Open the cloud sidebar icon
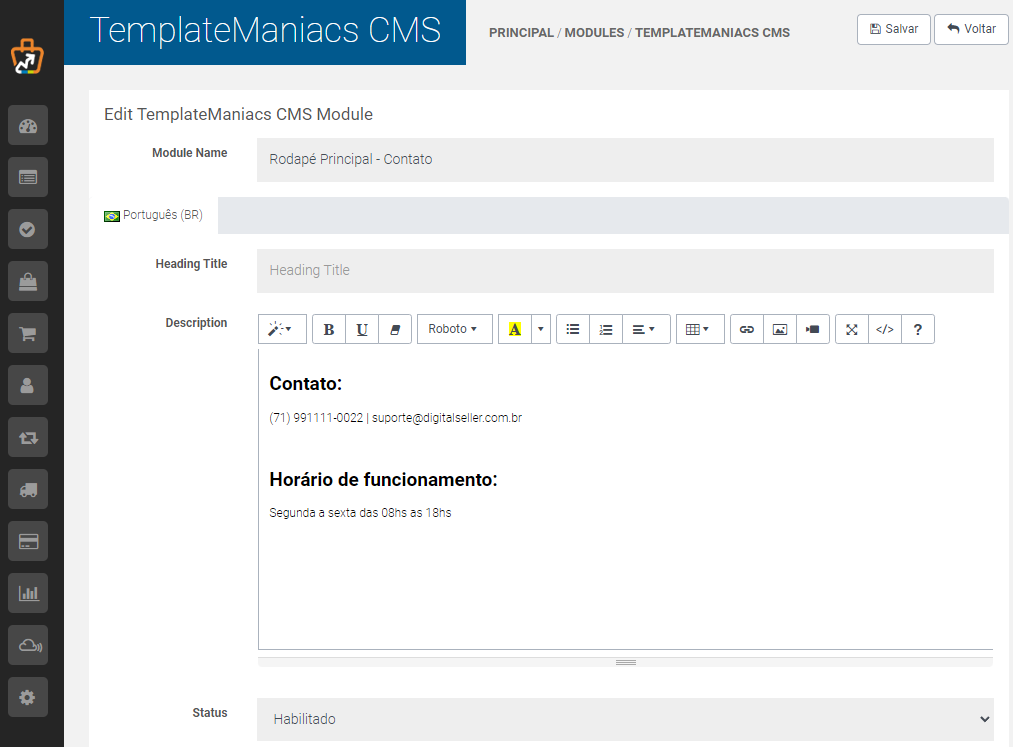Screen dimensions: 1013x747 [28, 646]
